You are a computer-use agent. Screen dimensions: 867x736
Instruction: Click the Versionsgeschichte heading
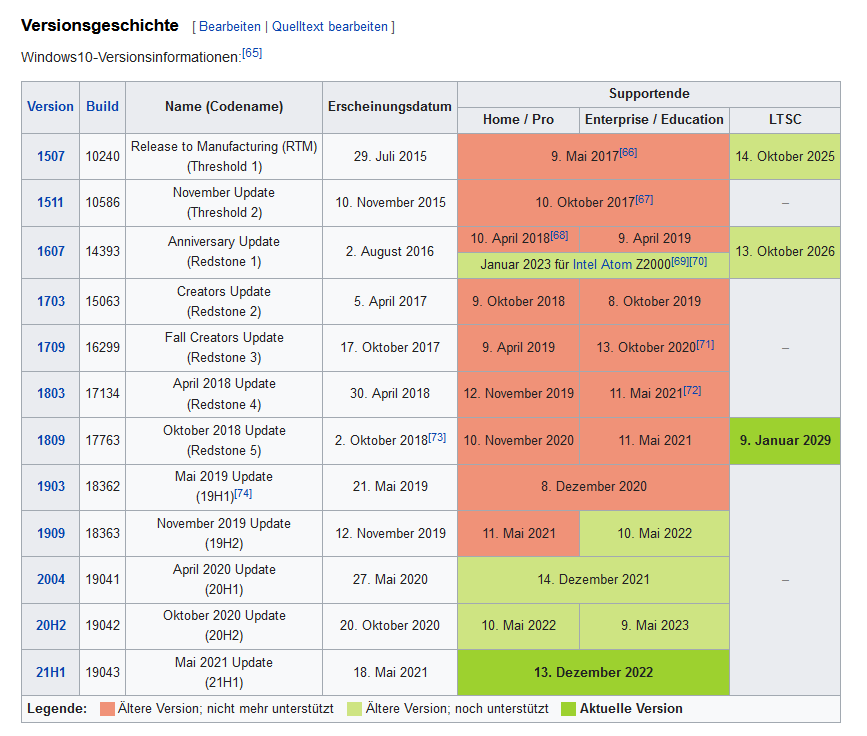coord(100,25)
